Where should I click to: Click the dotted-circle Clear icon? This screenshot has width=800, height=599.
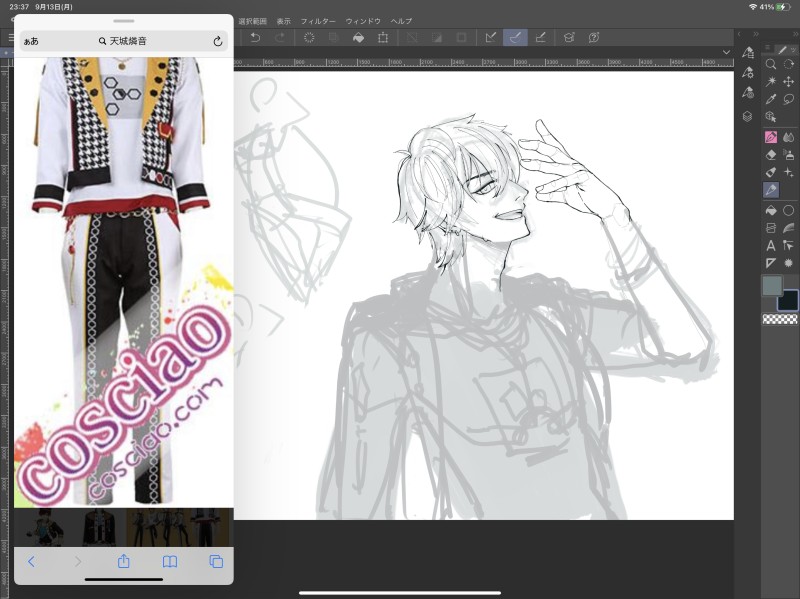pos(309,38)
